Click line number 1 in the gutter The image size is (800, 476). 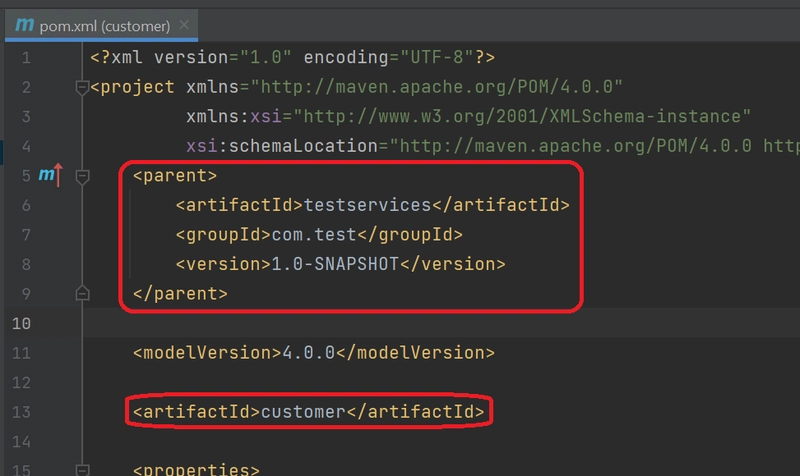[26, 58]
